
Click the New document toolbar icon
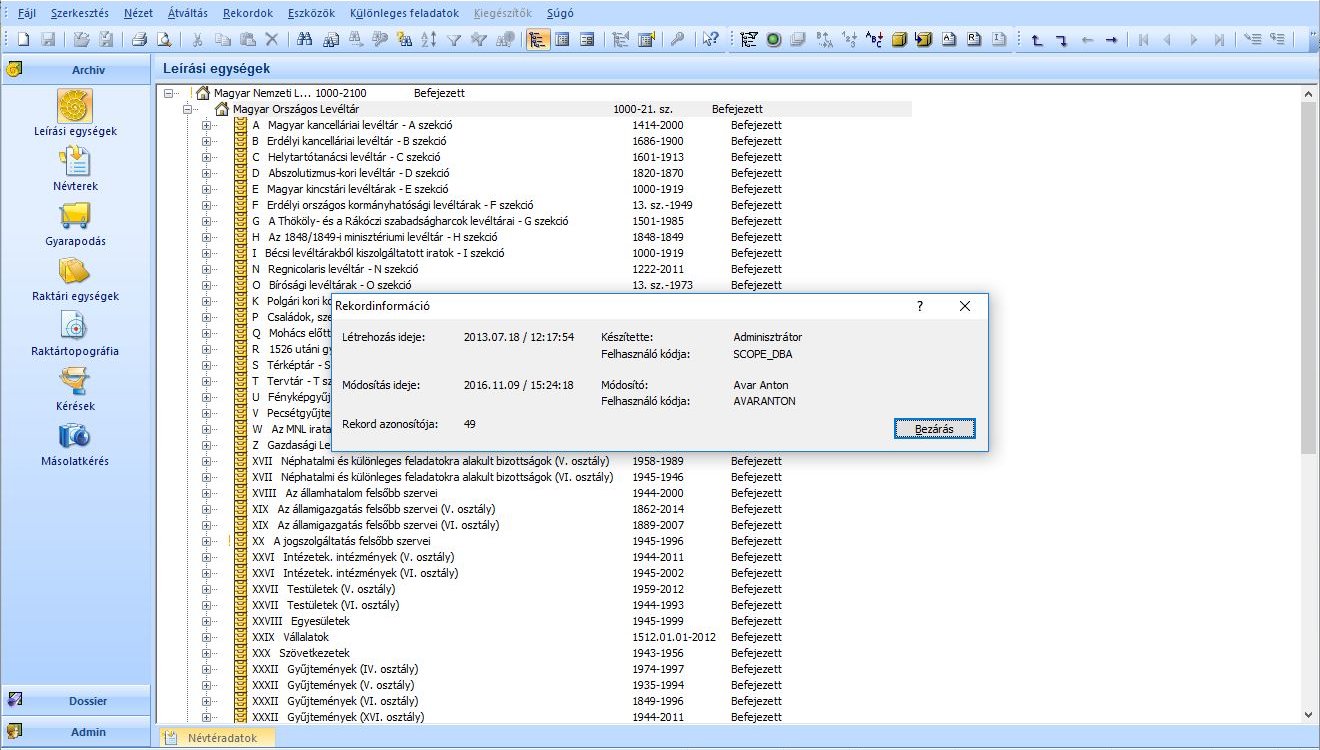tap(22, 40)
